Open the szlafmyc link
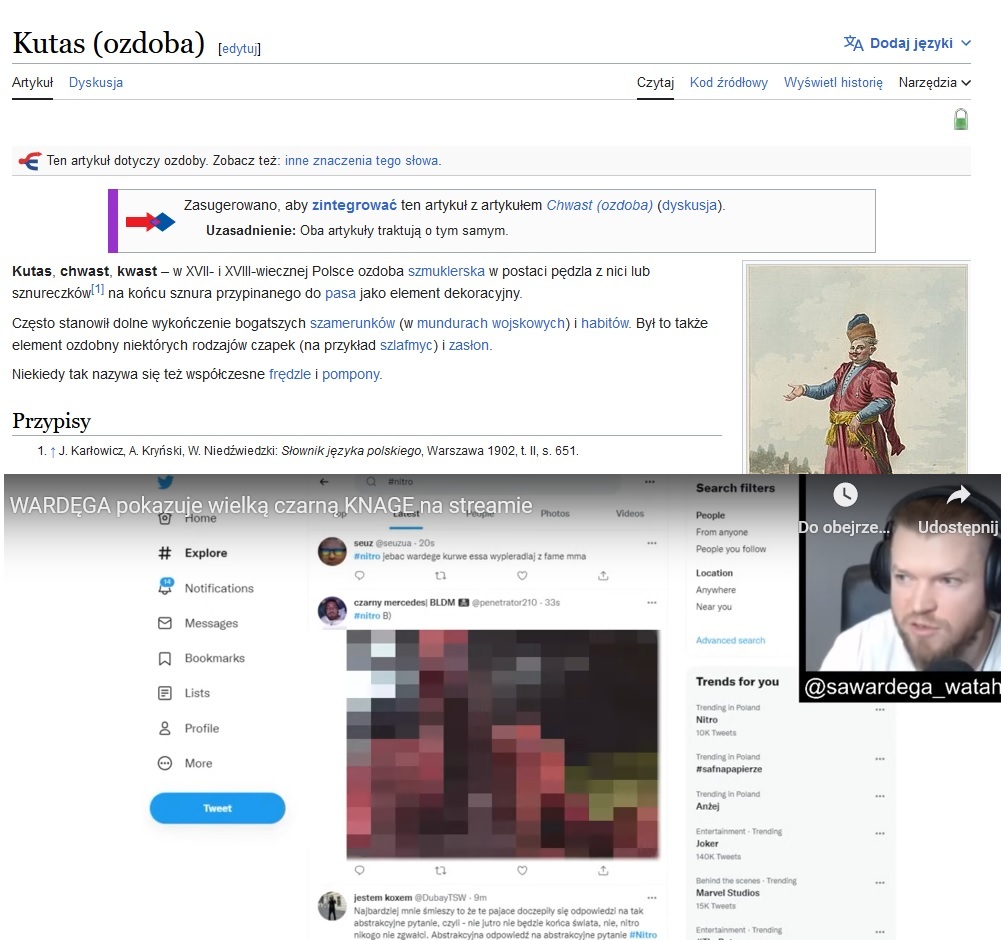Screen dimensions: 1001x940 tap(406, 345)
